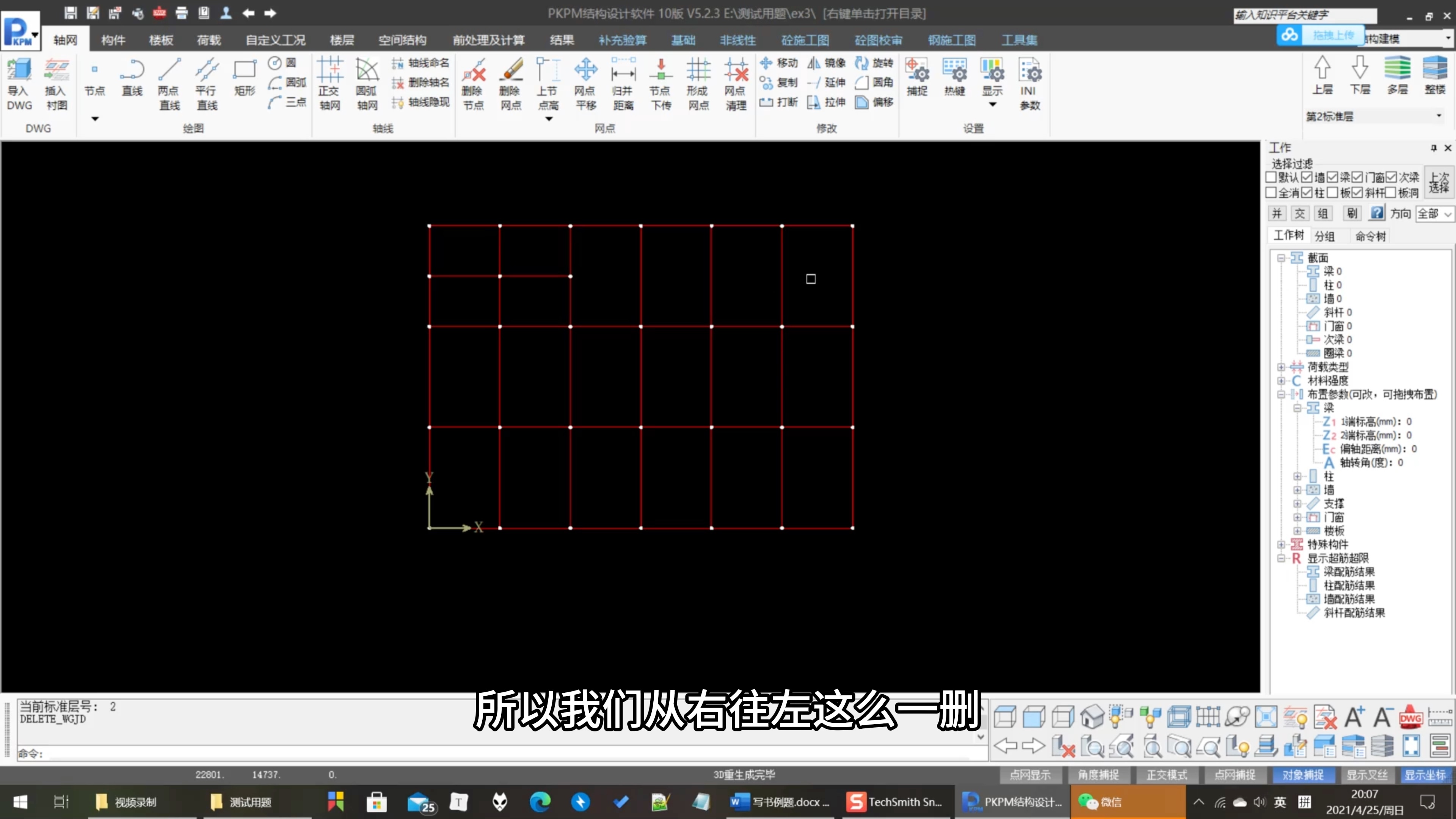Click the 节点下传 tool
The height and width of the screenshot is (819, 1456).
[x=661, y=84]
